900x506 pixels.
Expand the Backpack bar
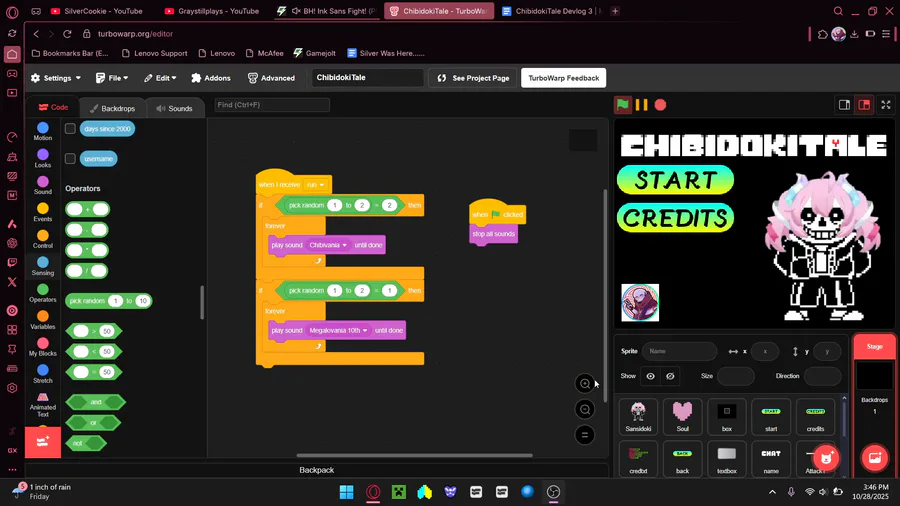click(316, 470)
